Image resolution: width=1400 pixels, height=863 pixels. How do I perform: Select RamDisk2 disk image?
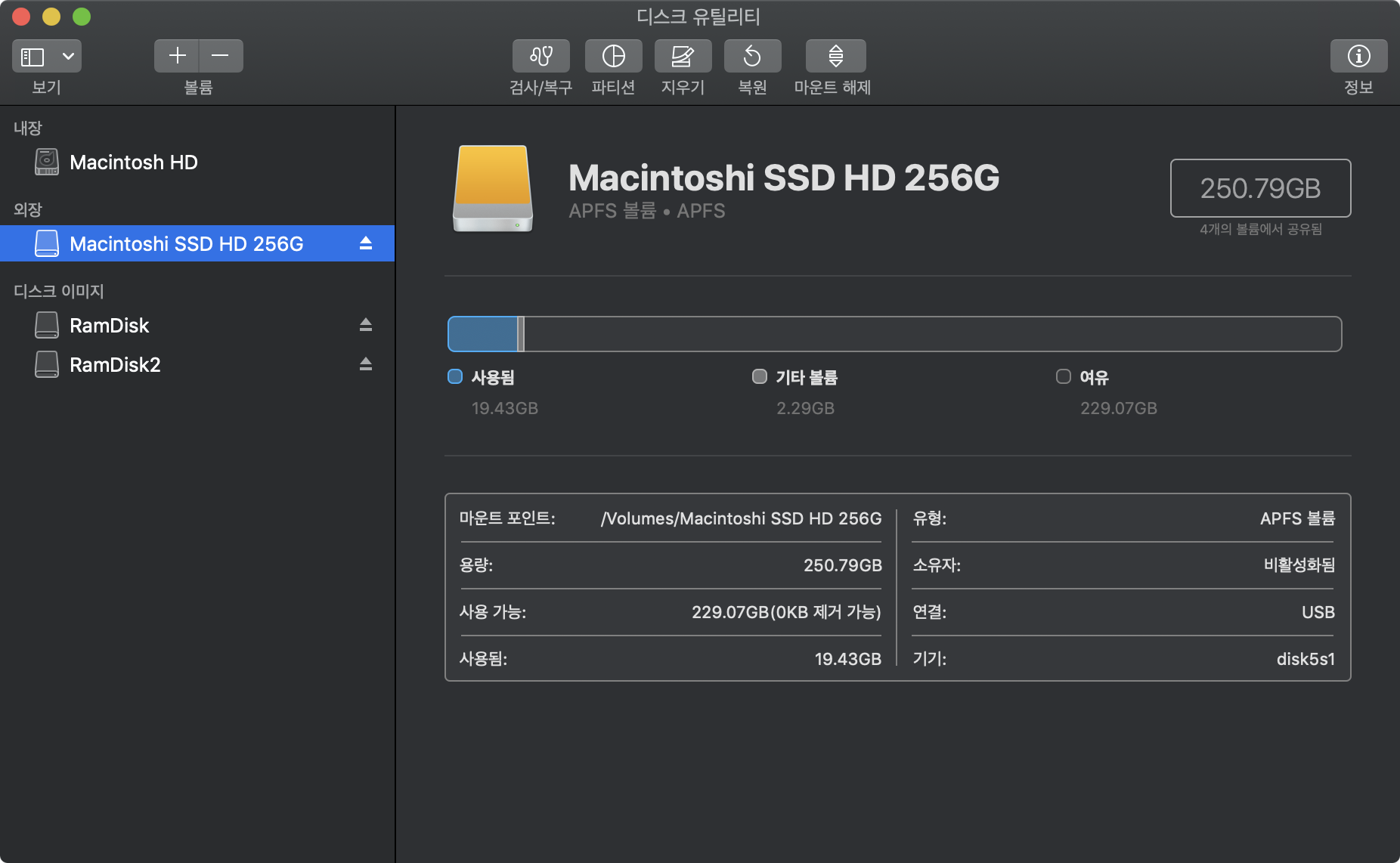197,364
